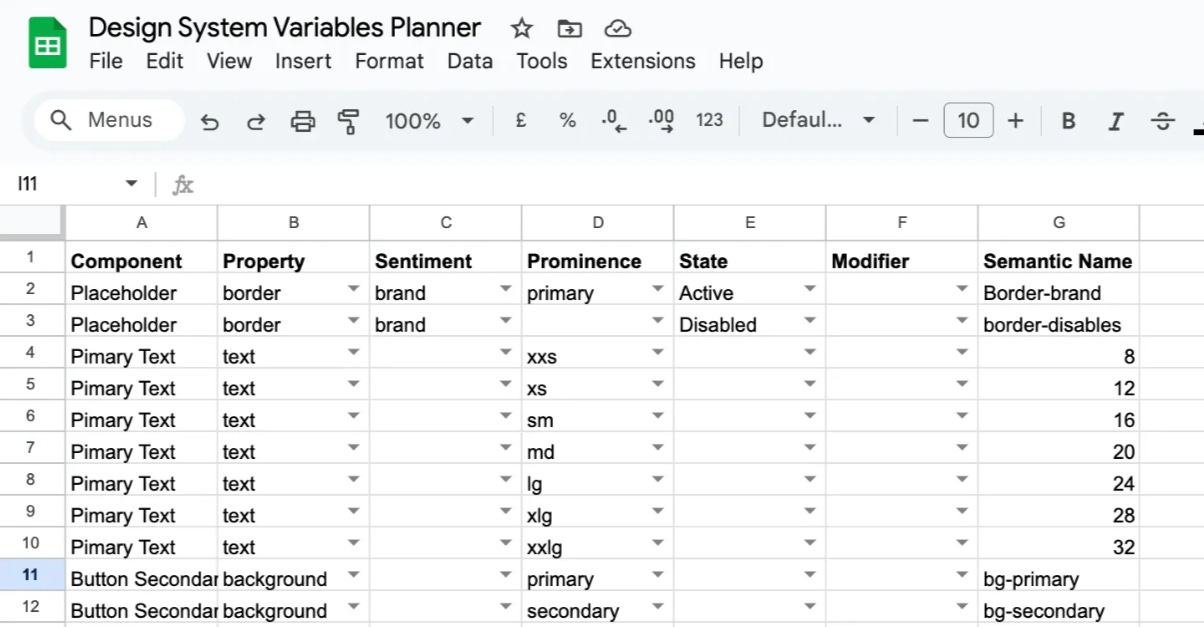Toggle italic formatting

1115,121
